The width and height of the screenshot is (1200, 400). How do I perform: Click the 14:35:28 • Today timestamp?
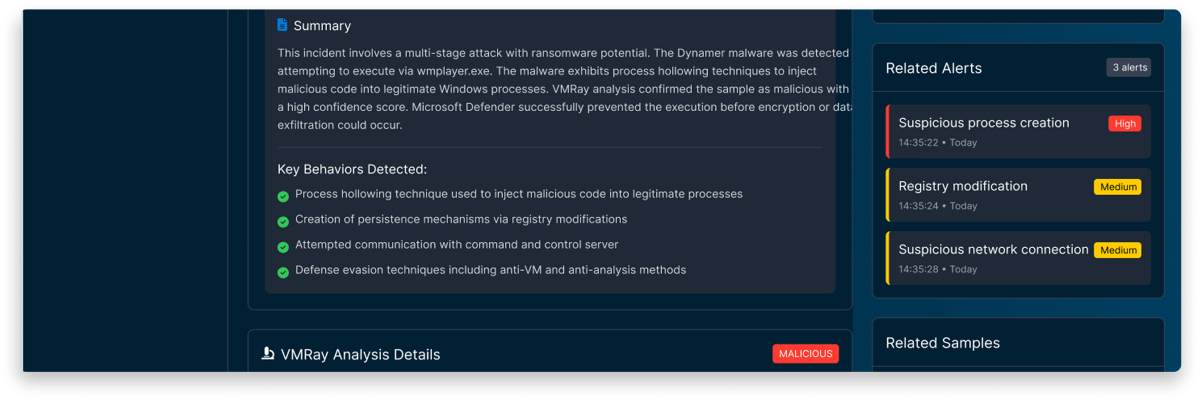tap(938, 269)
